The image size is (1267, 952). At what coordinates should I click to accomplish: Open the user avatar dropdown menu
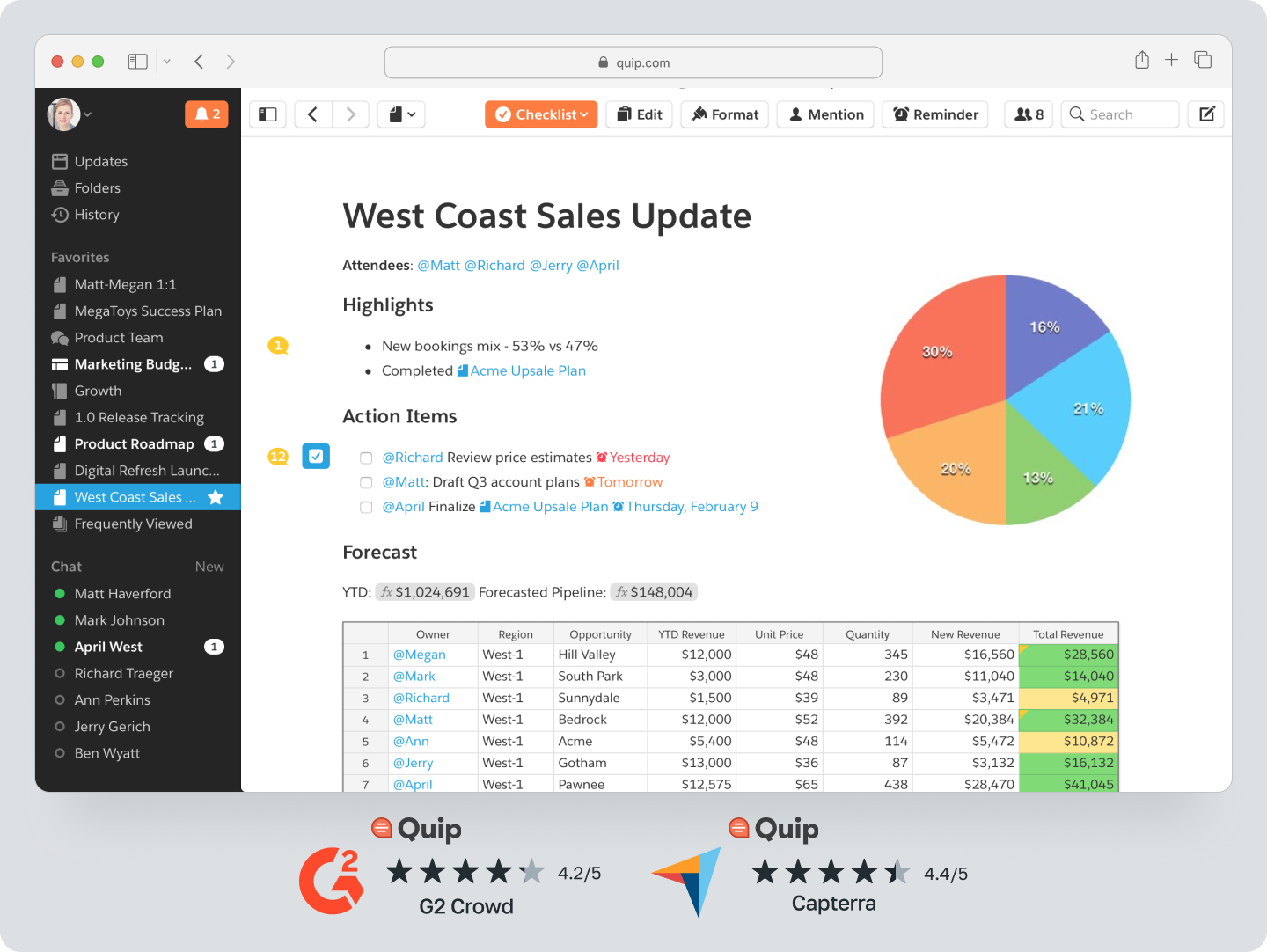pyautogui.click(x=70, y=114)
